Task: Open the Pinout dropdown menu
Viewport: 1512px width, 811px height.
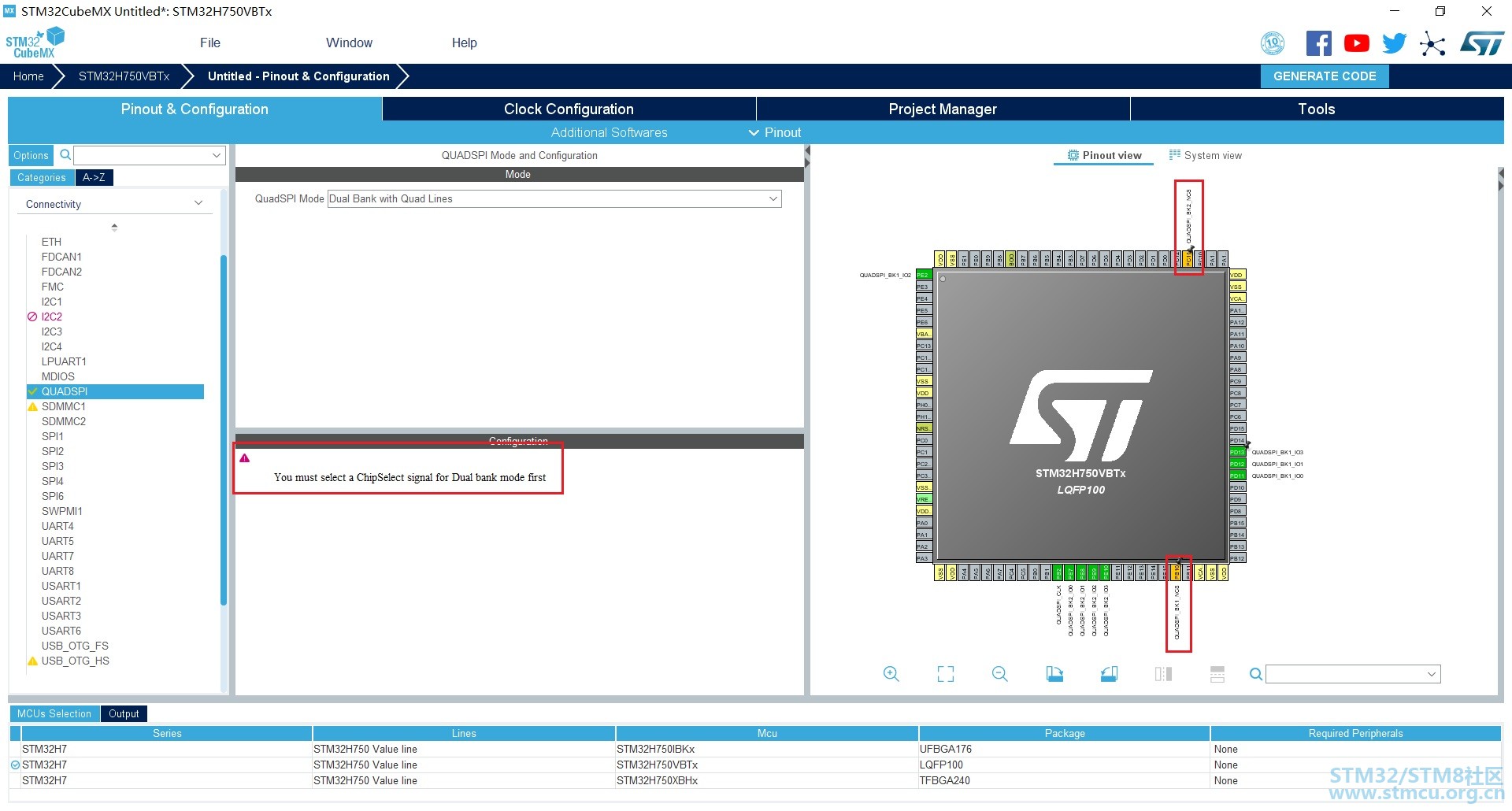Action: [775, 132]
